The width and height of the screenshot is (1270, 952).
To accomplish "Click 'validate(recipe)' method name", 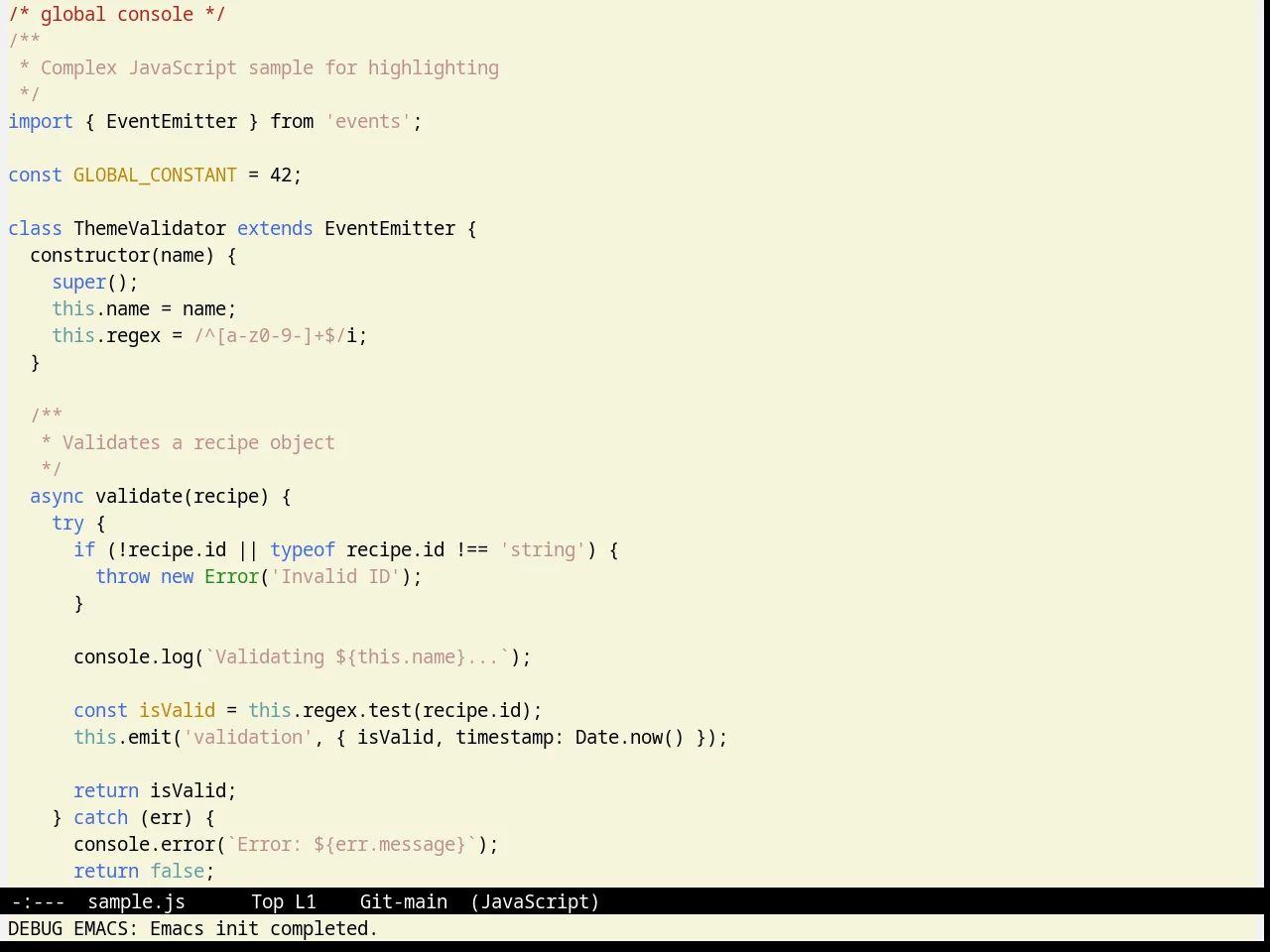I will 183,496.
